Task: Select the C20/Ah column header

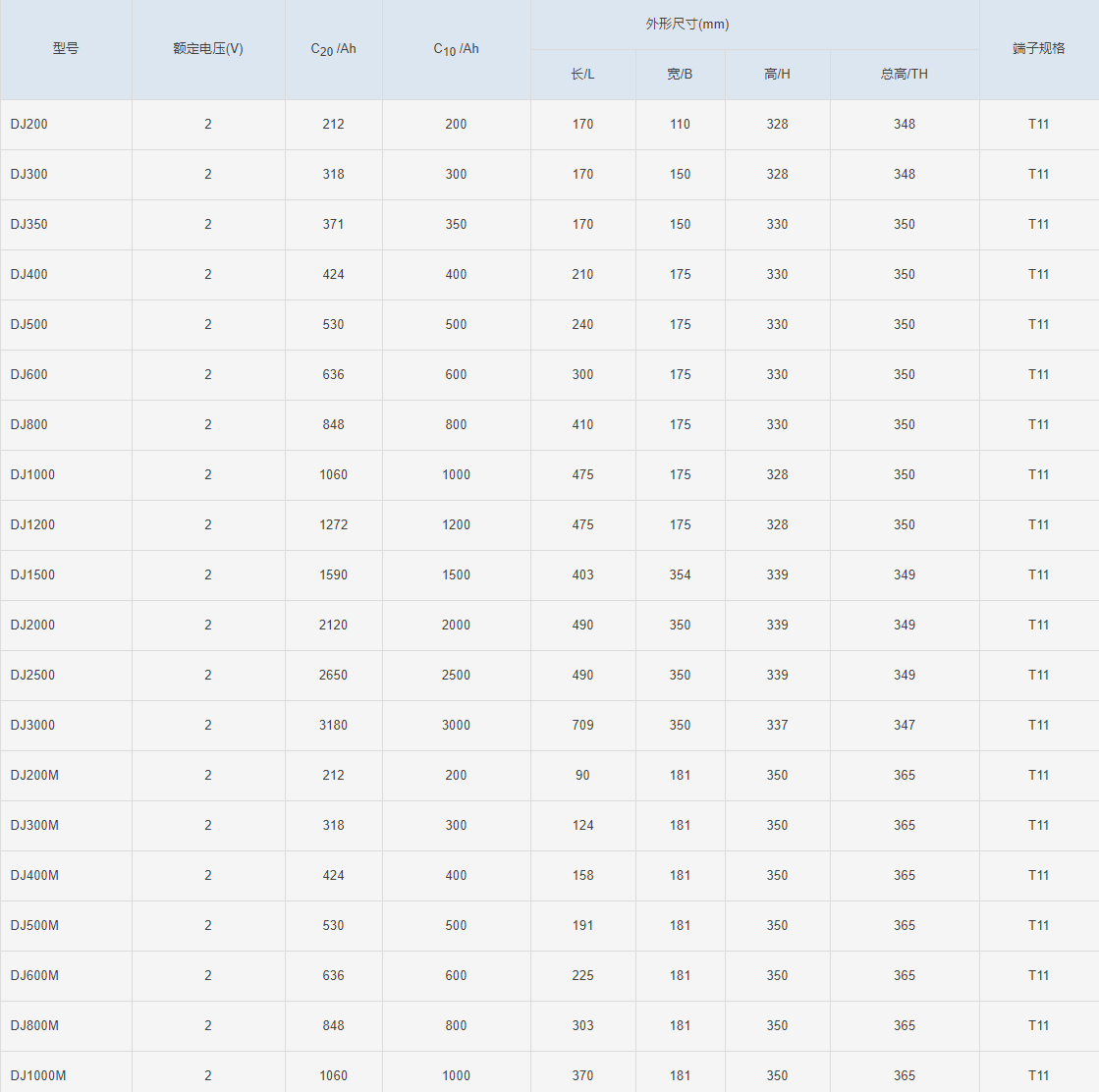Action: pyautogui.click(x=334, y=49)
